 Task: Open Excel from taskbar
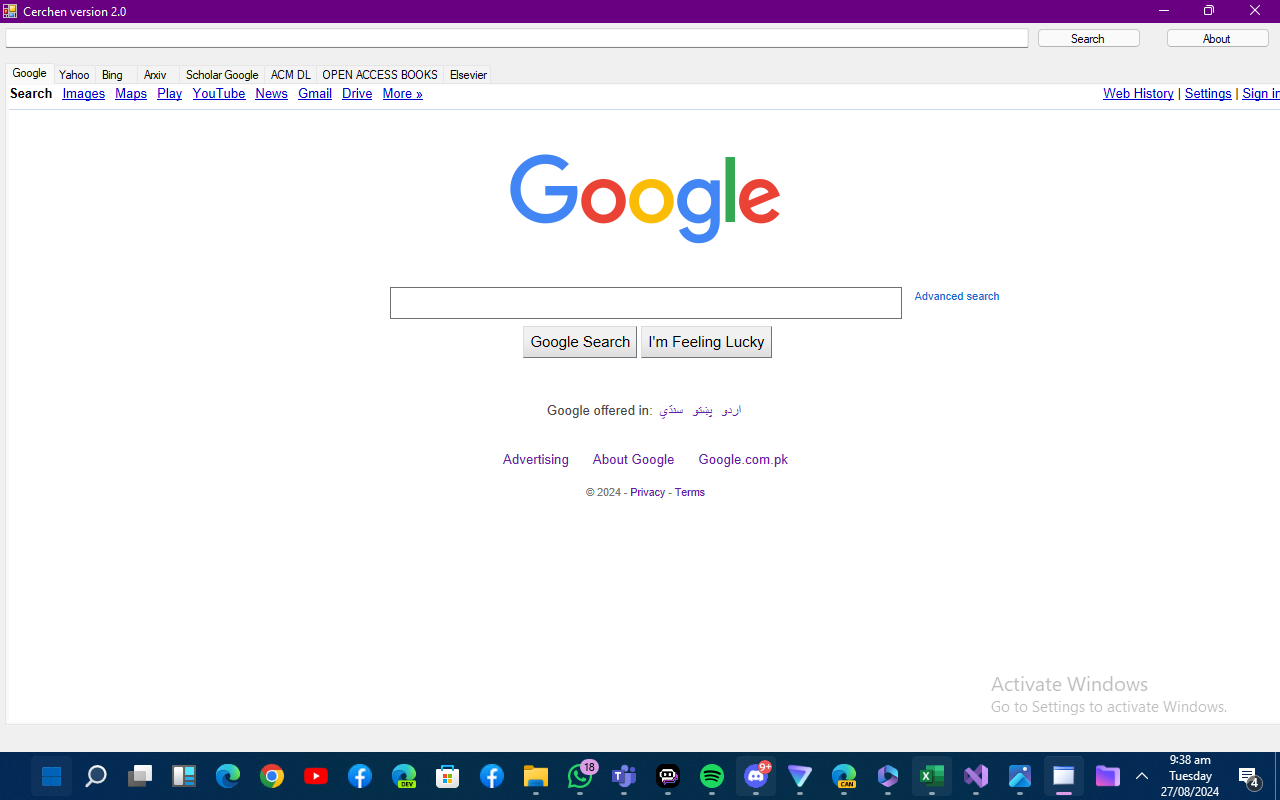click(932, 776)
